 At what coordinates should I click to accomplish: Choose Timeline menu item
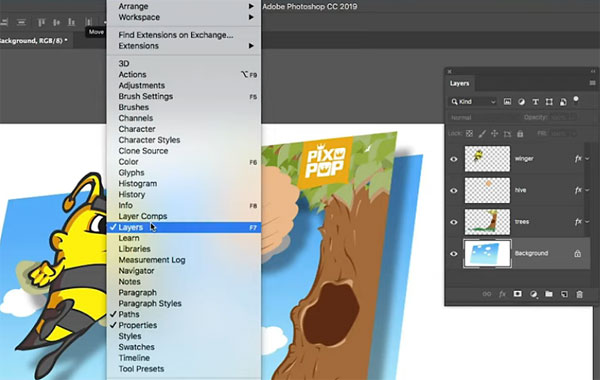pos(184,358)
